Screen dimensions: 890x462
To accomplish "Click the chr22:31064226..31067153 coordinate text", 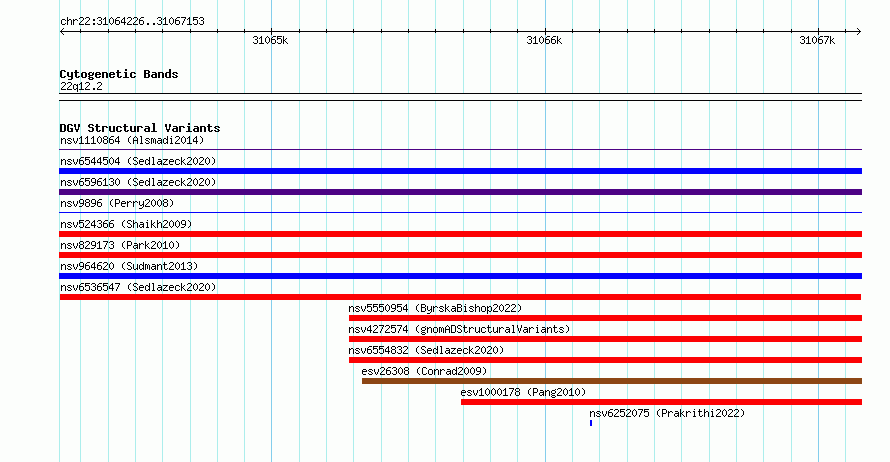I will click(132, 22).
